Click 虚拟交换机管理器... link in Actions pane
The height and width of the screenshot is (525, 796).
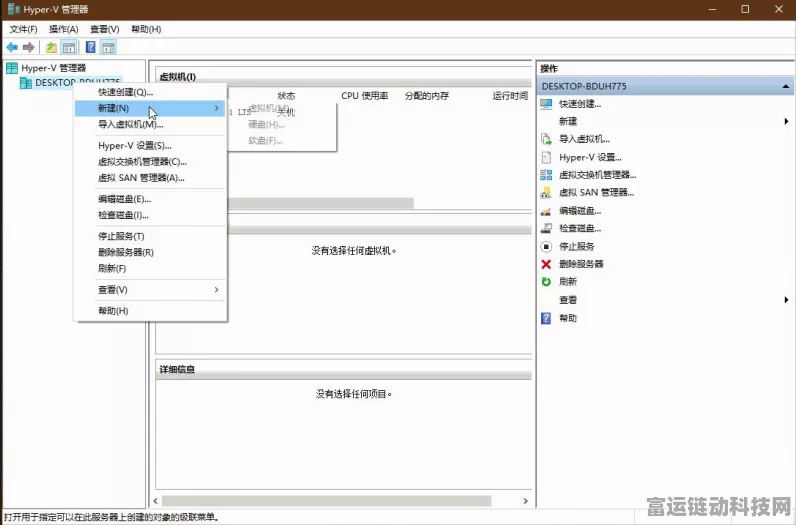(x=598, y=175)
